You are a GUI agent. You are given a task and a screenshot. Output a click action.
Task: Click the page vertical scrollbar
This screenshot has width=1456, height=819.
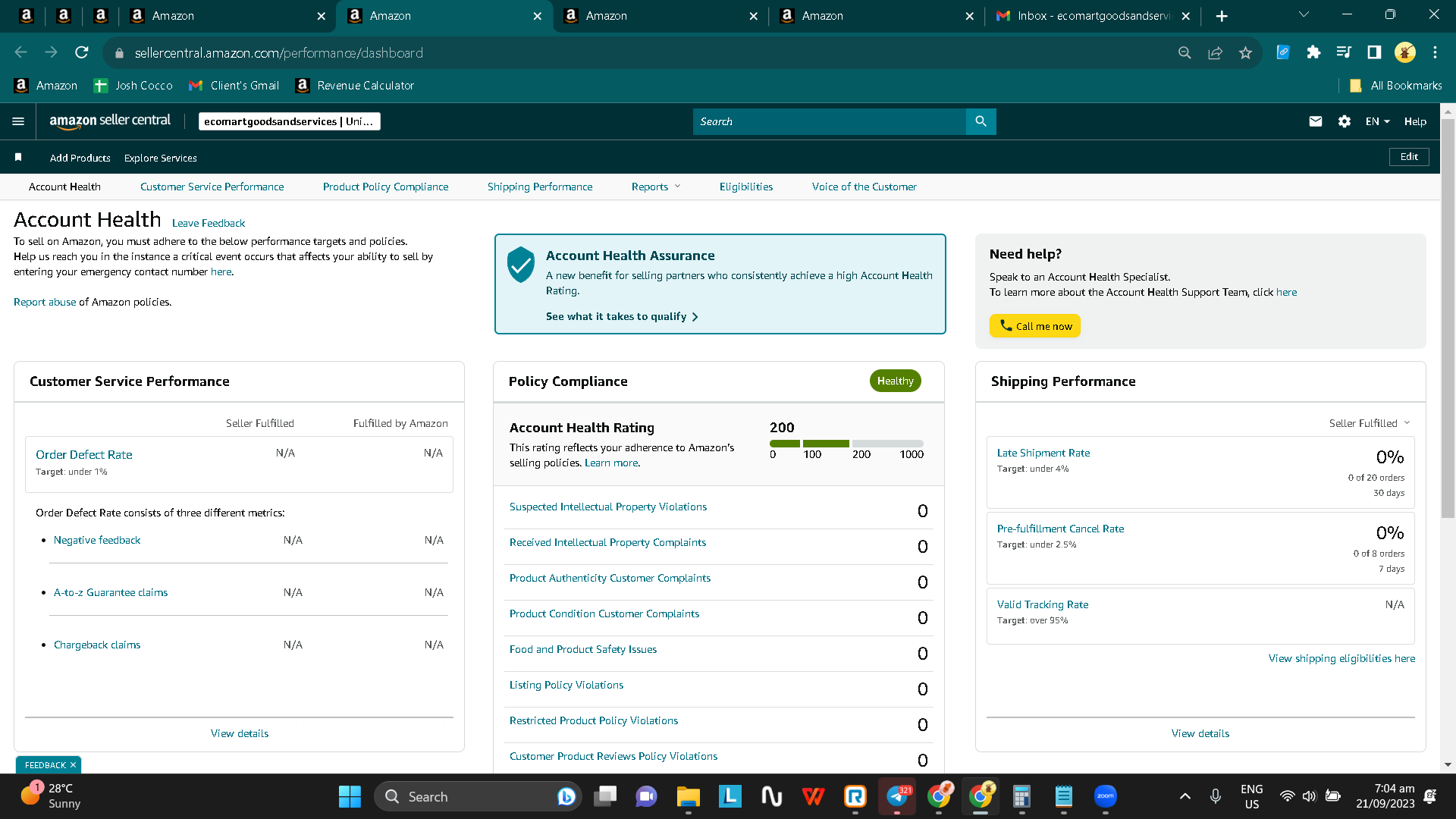(1448, 318)
